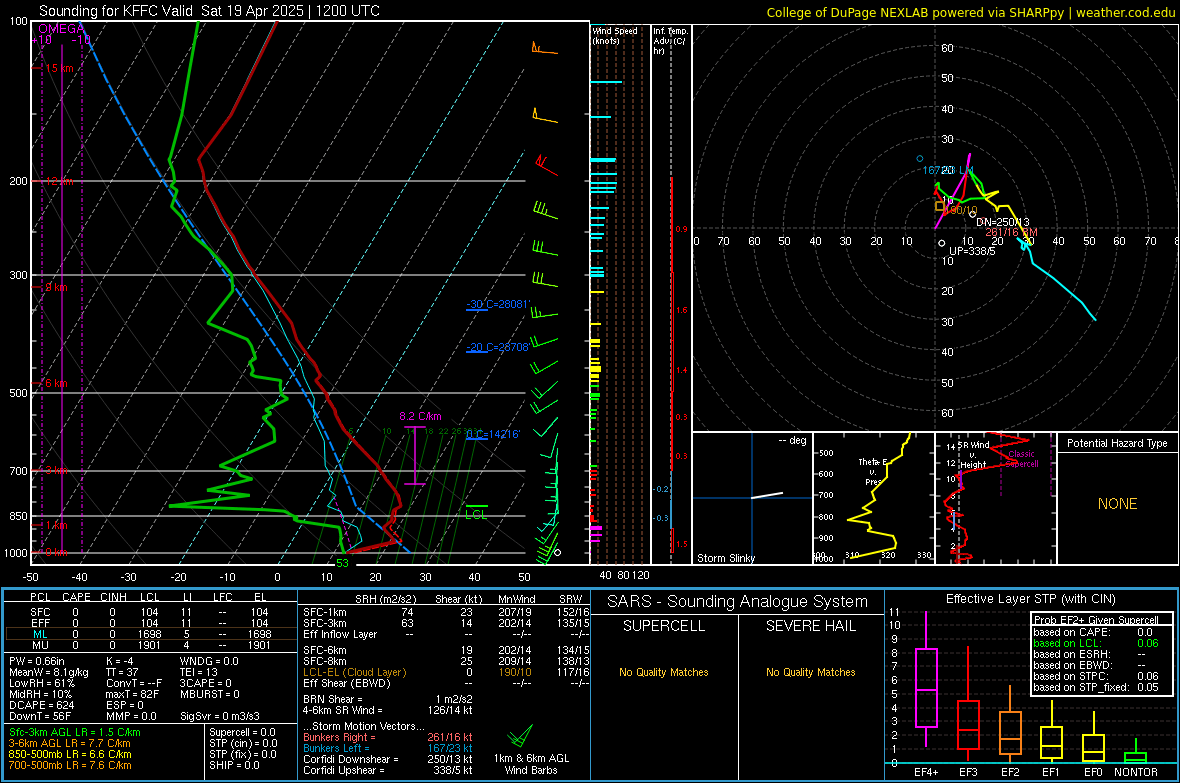
Task: Select the MU parcel row
Action: 149,645
